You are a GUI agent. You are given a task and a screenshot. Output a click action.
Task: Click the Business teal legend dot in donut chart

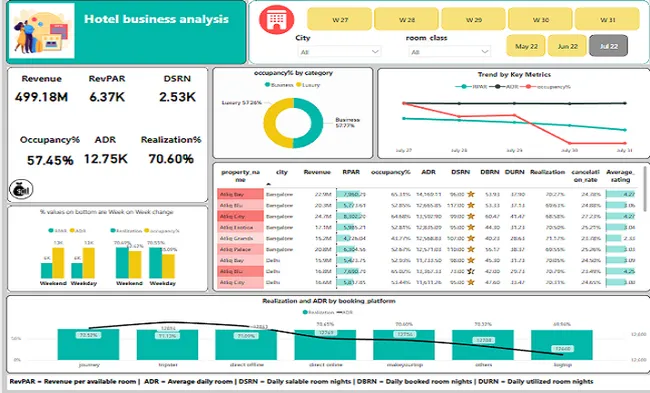coord(267,85)
